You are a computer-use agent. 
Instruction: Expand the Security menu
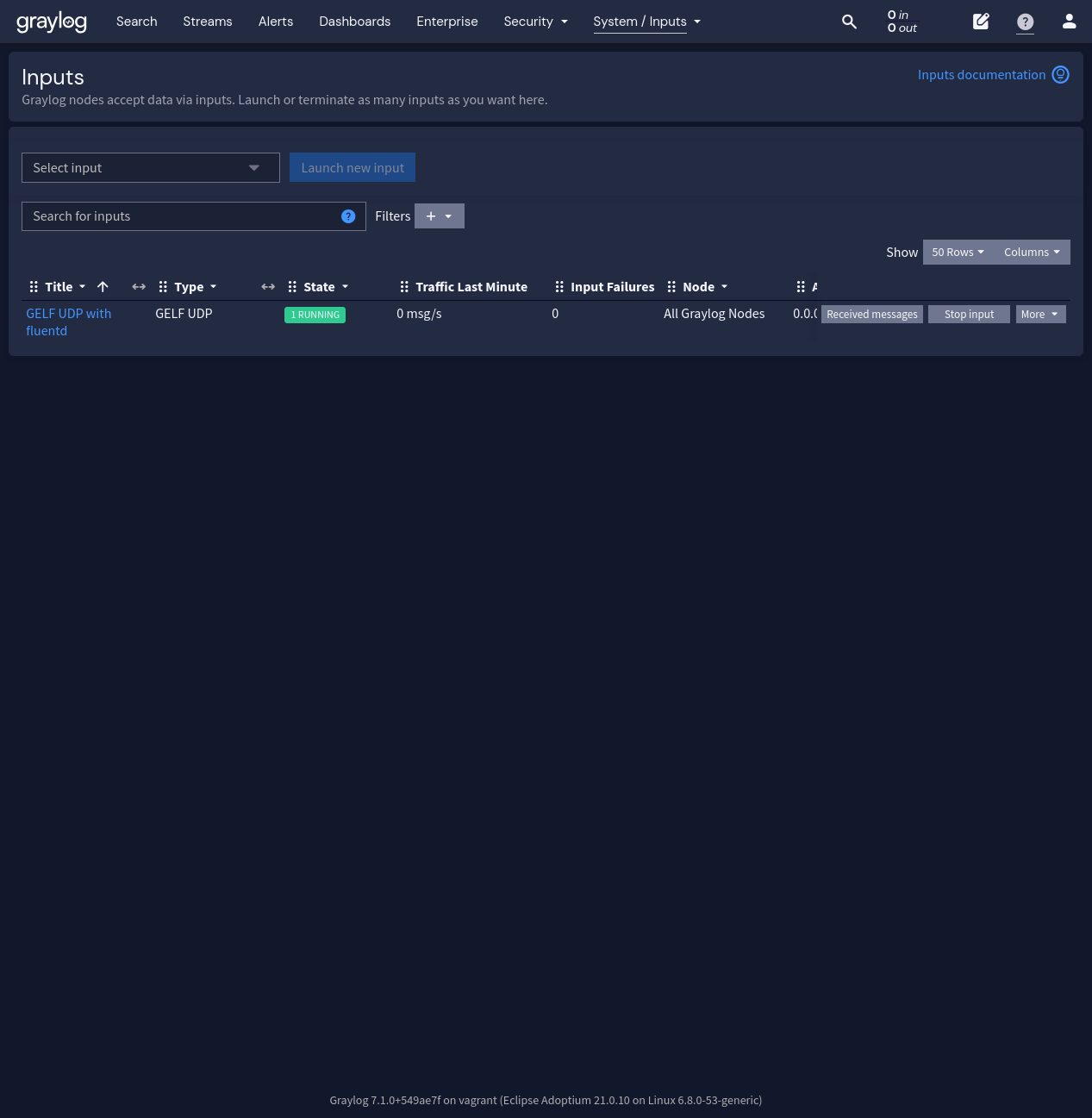536,22
